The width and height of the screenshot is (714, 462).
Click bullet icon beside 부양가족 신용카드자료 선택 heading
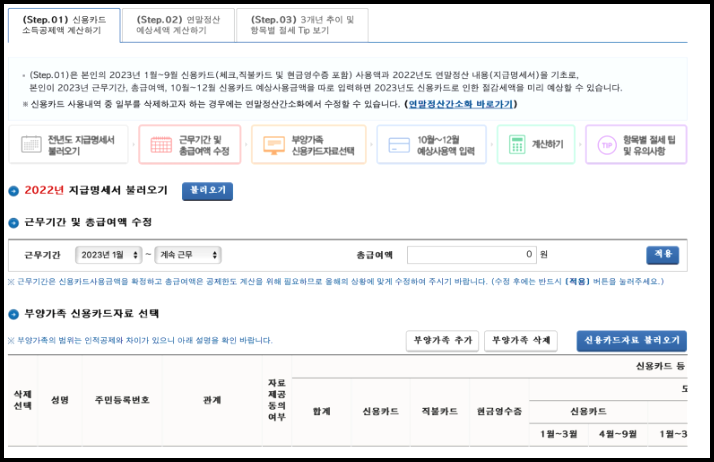tap(14, 314)
